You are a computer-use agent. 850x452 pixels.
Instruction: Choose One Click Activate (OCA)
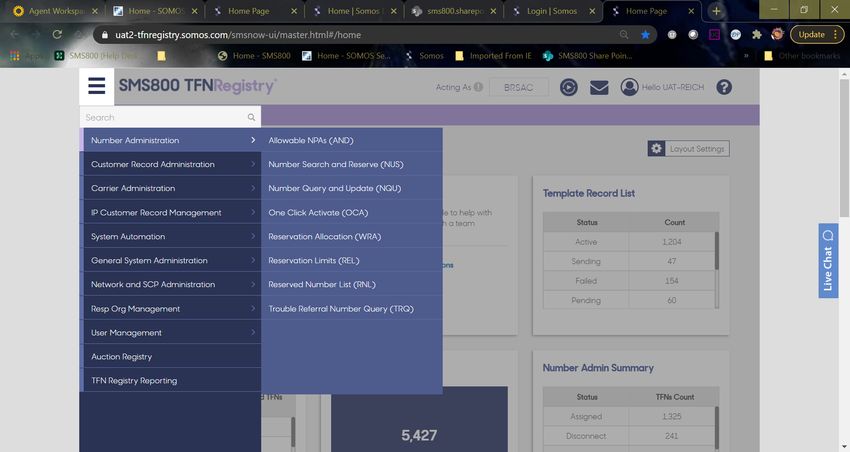point(318,212)
